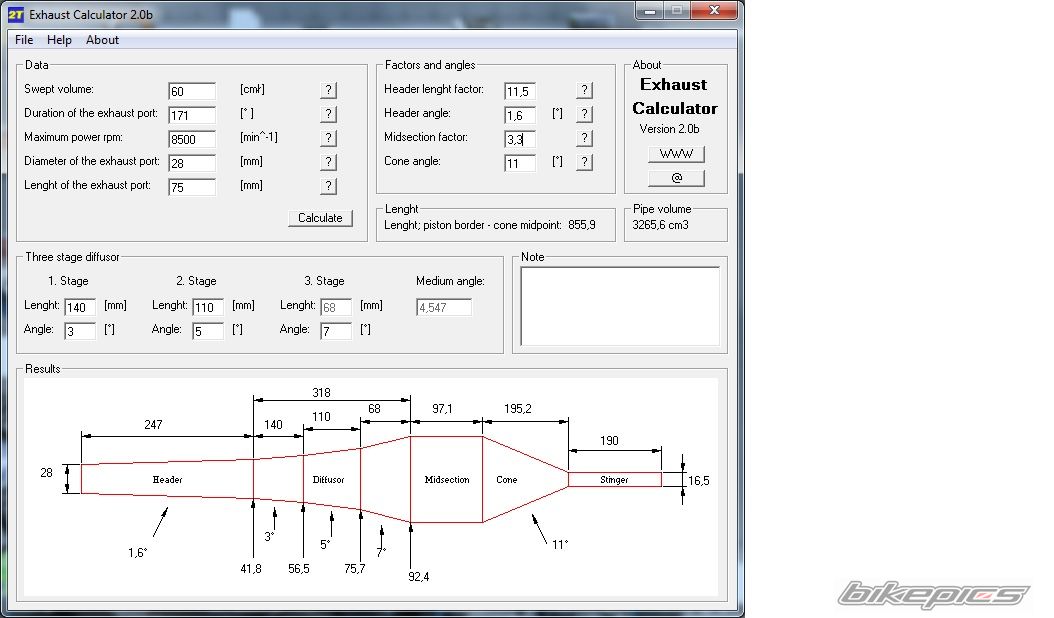Click the Calculate button
The width and height of the screenshot is (1054, 618).
click(x=320, y=218)
